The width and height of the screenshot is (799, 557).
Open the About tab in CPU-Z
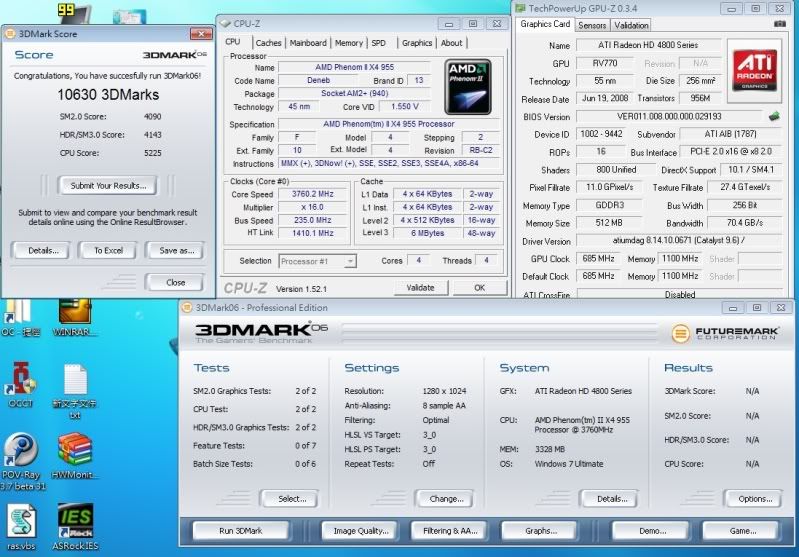[451, 43]
